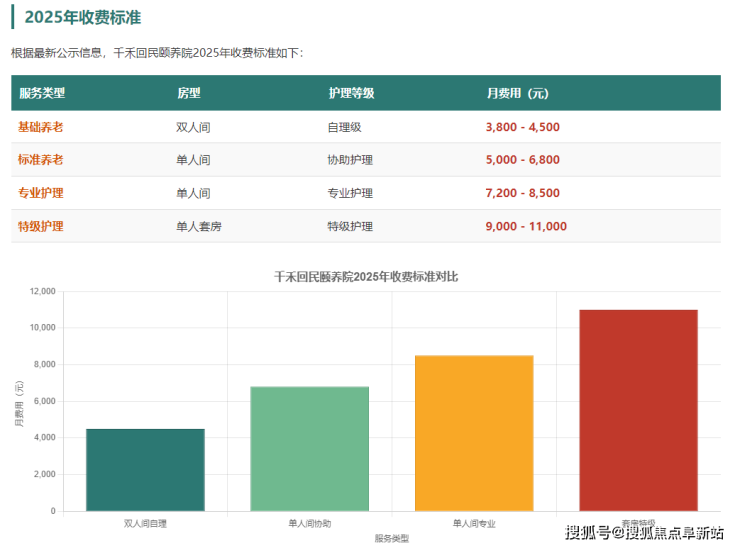Click the price 3,800 - 4,500
This screenshot has width=740, height=548.
pos(522,127)
